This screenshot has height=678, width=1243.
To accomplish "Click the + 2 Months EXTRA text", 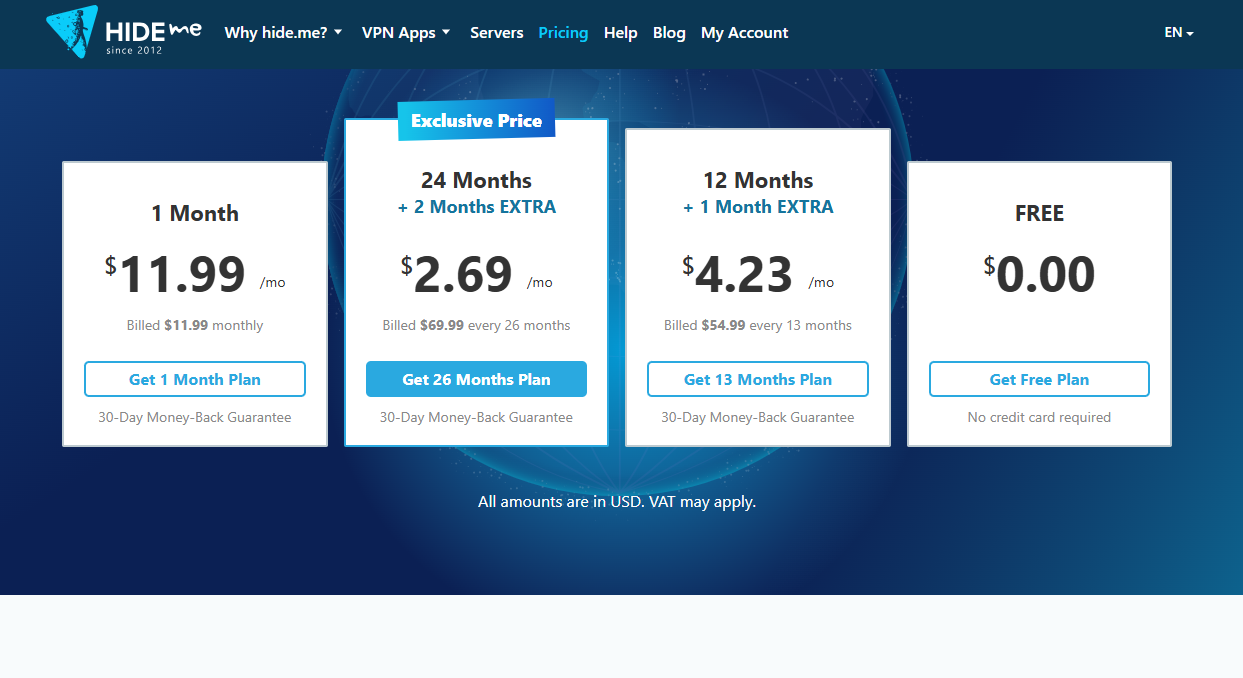I will [x=476, y=207].
